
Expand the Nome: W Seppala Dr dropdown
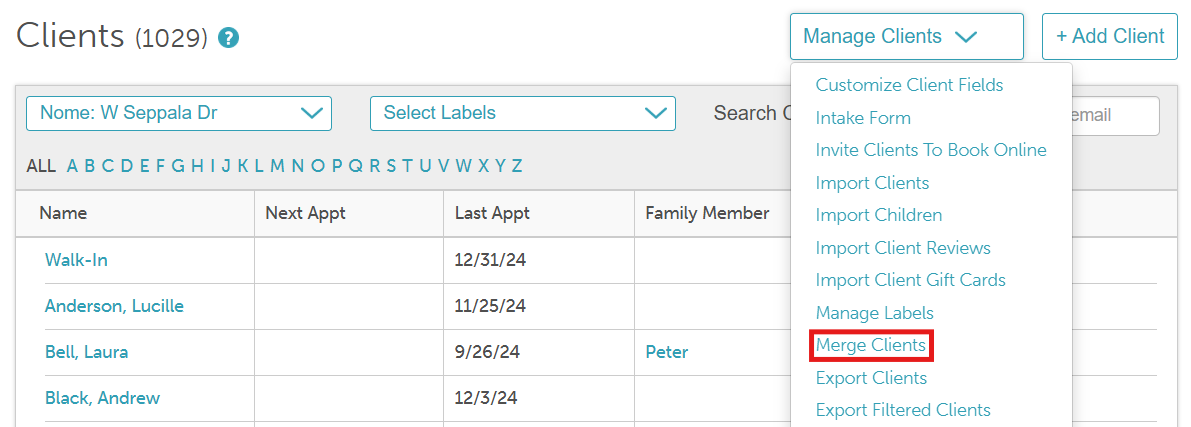[x=179, y=113]
